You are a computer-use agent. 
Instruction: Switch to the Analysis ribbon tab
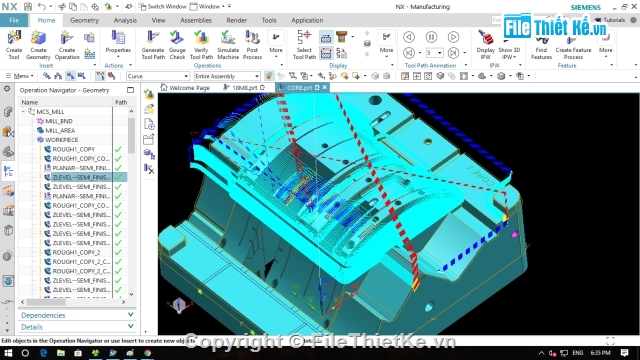coord(125,20)
